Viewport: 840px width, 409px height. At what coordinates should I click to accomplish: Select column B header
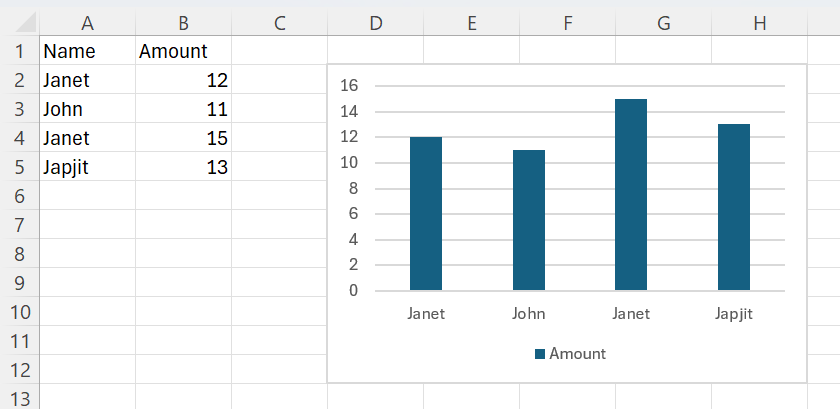(183, 23)
